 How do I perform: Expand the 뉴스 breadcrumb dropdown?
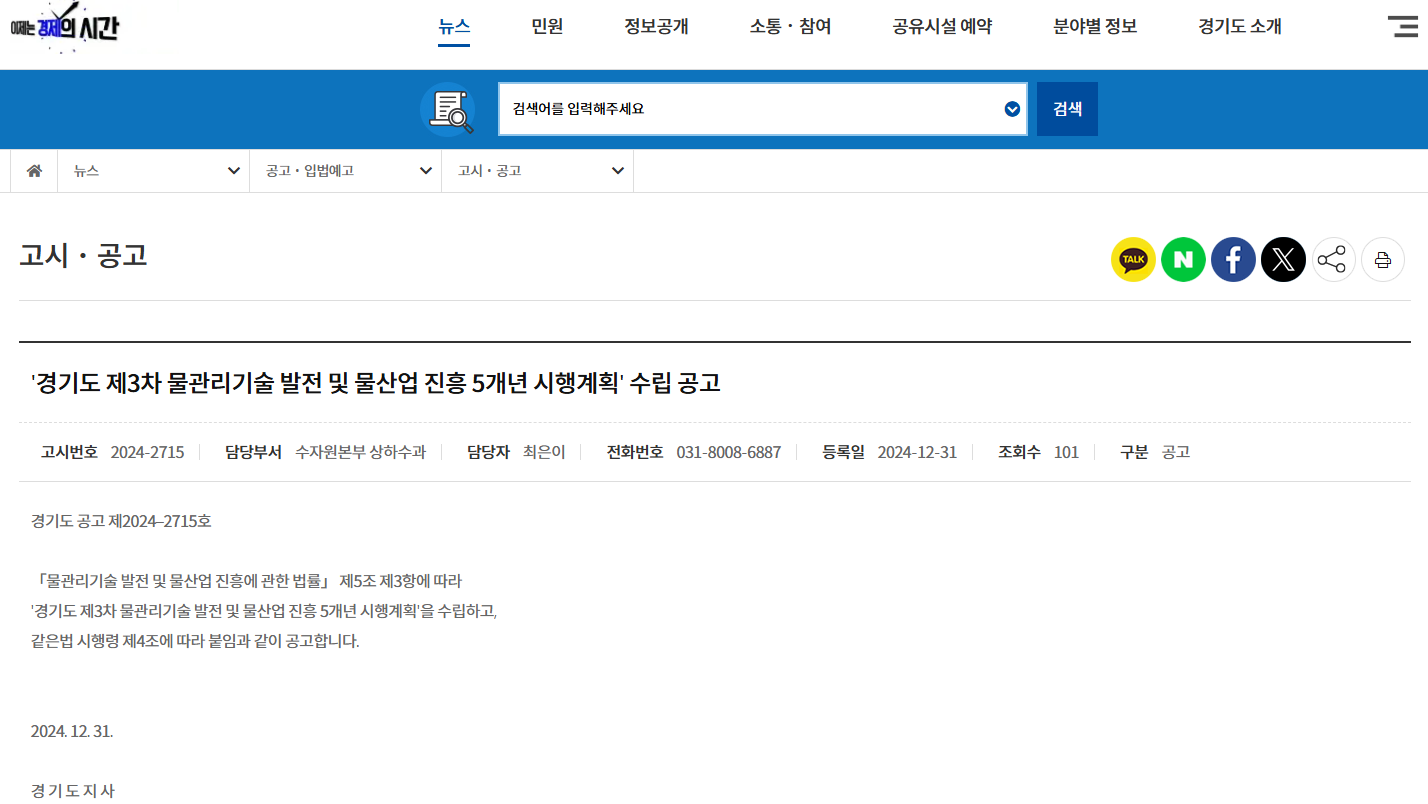click(153, 171)
